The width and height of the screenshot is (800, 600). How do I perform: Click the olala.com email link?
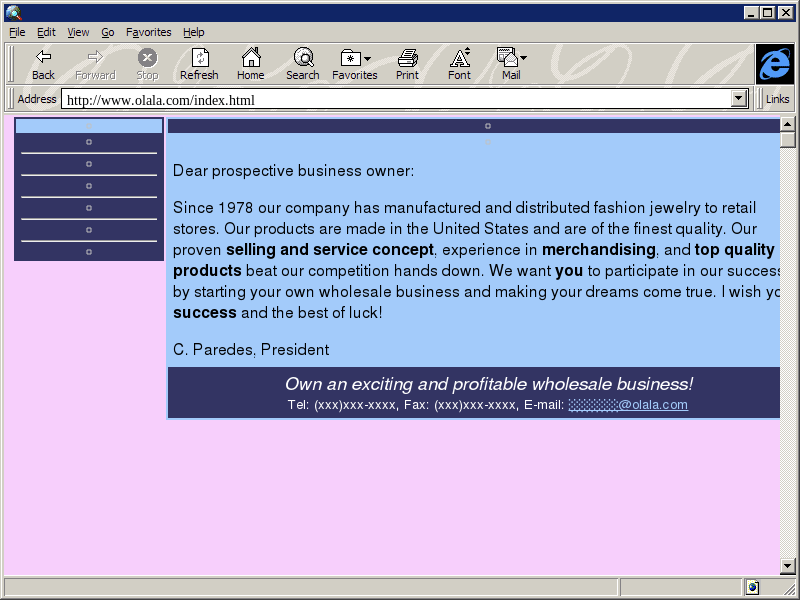628,405
